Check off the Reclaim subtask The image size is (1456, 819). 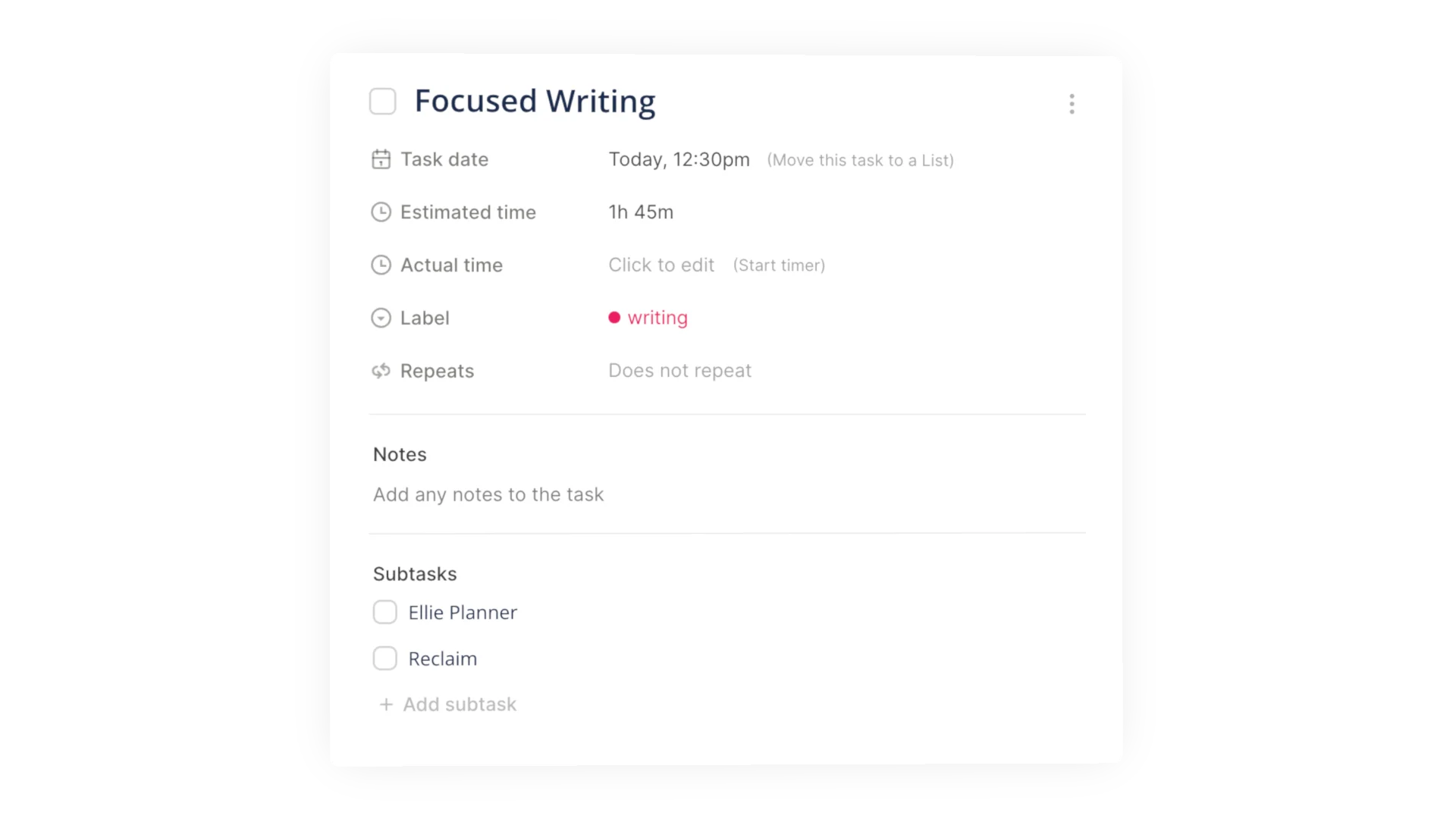[x=385, y=658]
